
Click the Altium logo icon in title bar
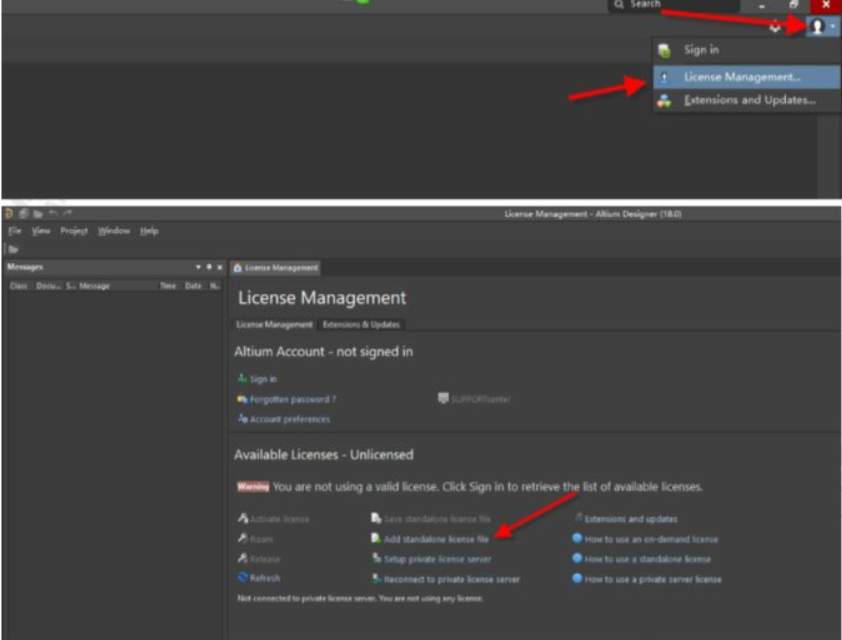(x=9, y=214)
